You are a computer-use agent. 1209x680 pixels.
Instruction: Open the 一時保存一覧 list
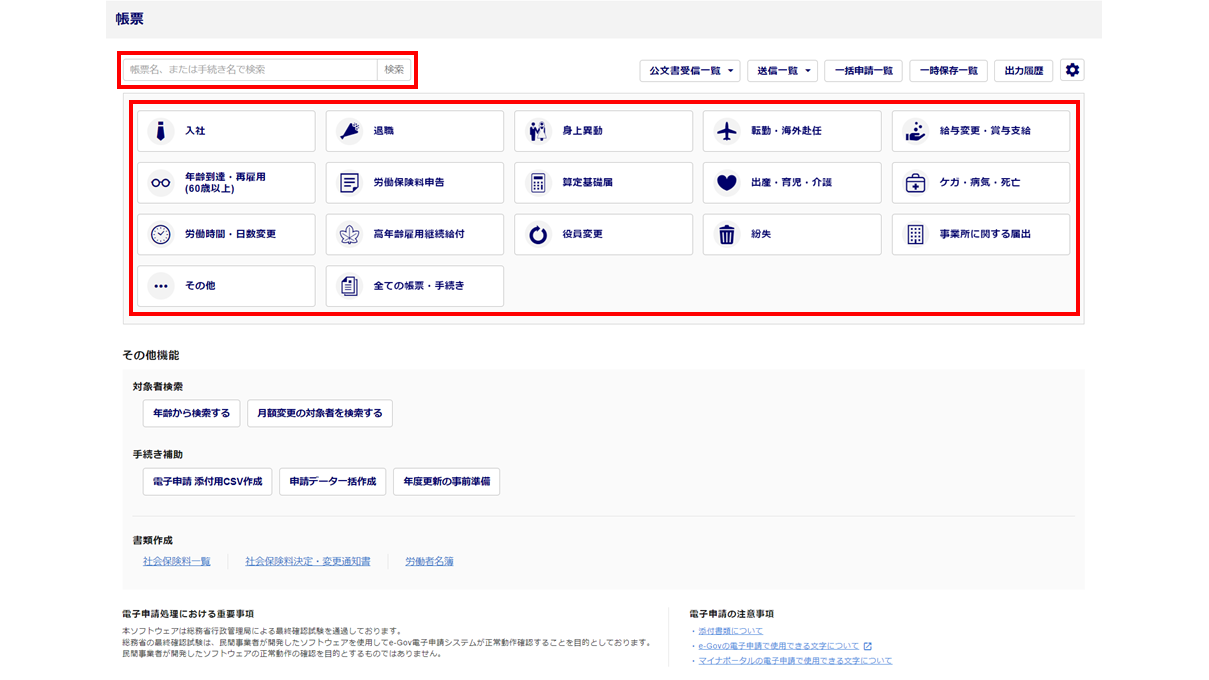(x=949, y=71)
